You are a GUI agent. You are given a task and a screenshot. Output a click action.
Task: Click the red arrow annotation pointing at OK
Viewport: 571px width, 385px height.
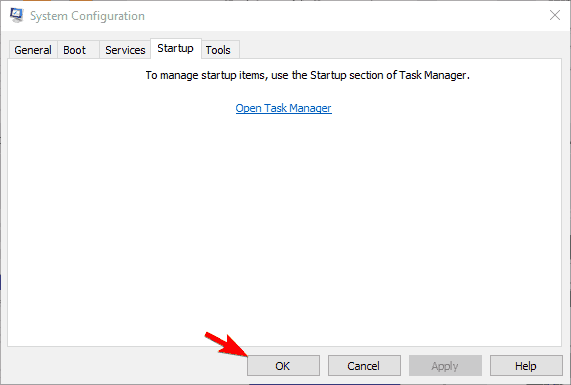[226, 344]
